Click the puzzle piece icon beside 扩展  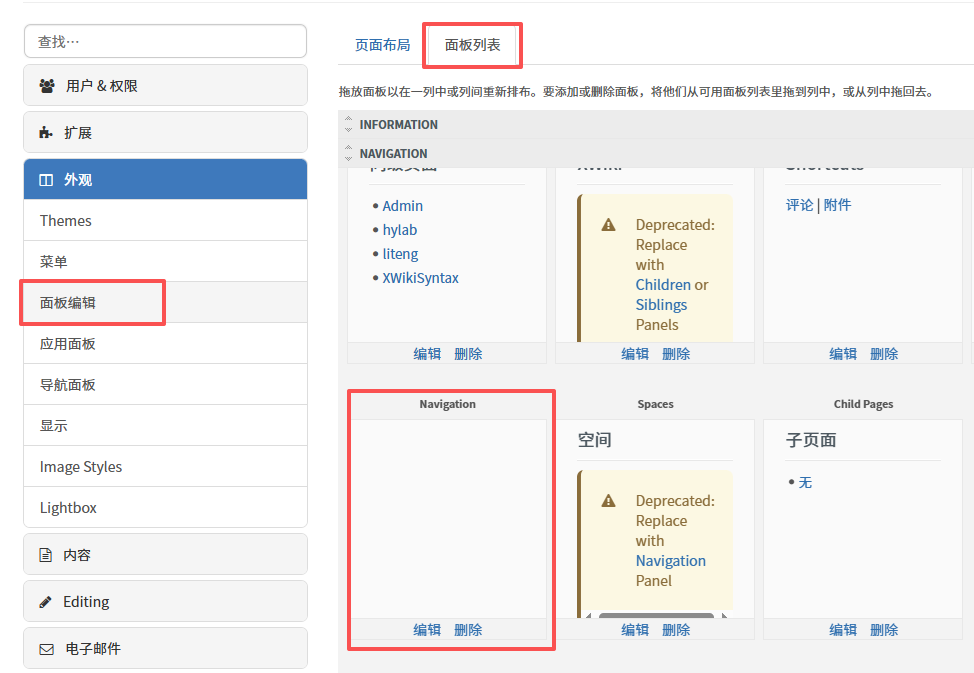pyautogui.click(x=46, y=133)
